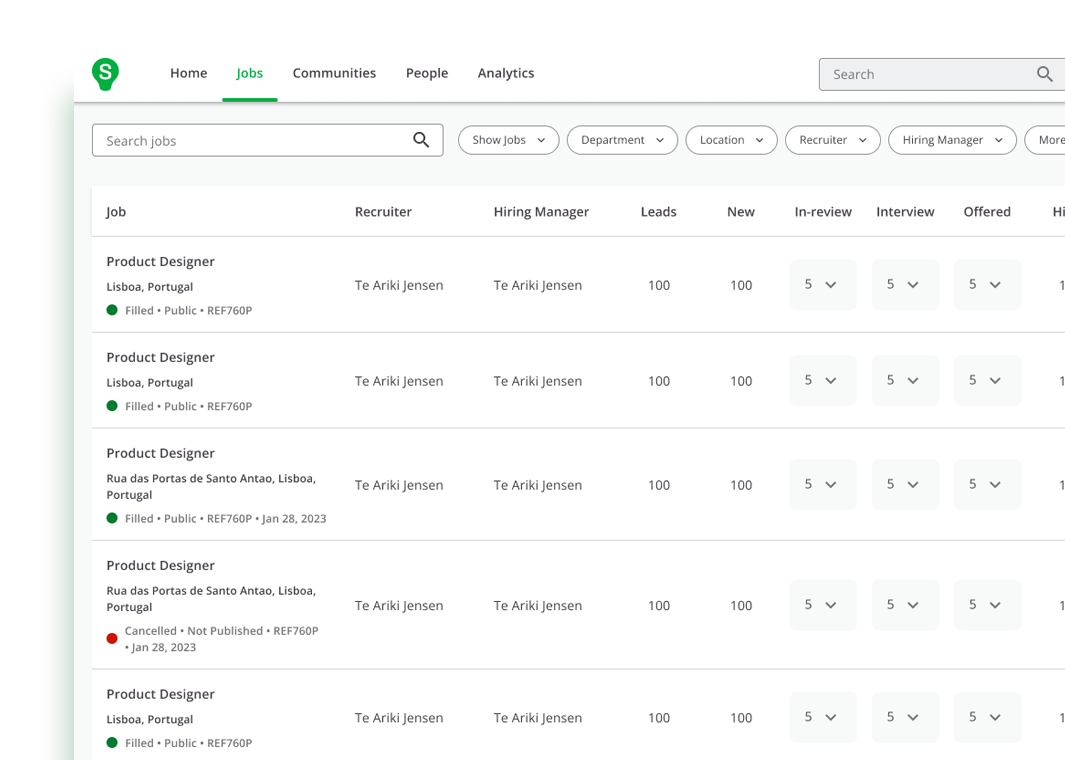Click the Leads column header
Image resolution: width=1065 pixels, height=760 pixels.
point(658,212)
